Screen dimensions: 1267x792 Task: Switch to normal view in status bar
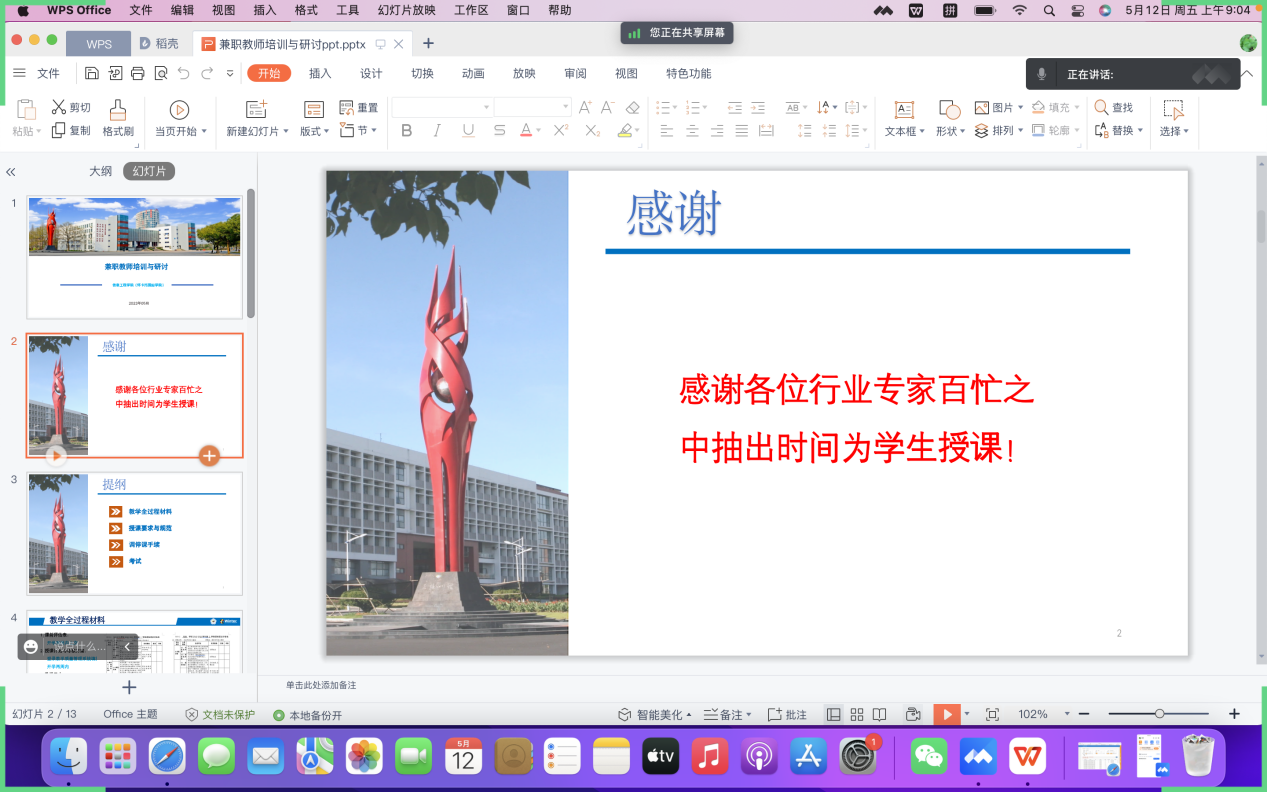click(834, 714)
